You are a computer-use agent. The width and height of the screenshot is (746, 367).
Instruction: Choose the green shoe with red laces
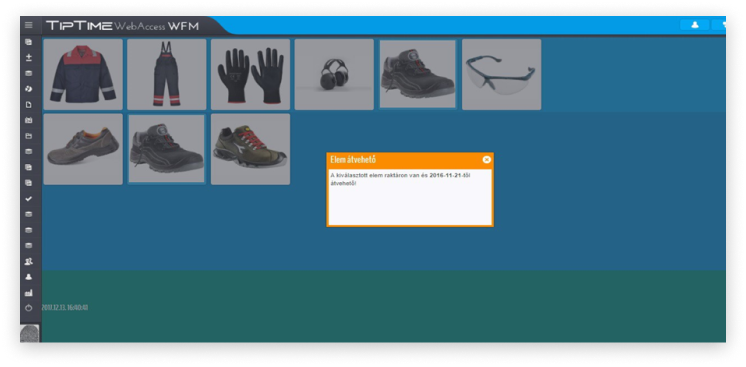(250, 149)
